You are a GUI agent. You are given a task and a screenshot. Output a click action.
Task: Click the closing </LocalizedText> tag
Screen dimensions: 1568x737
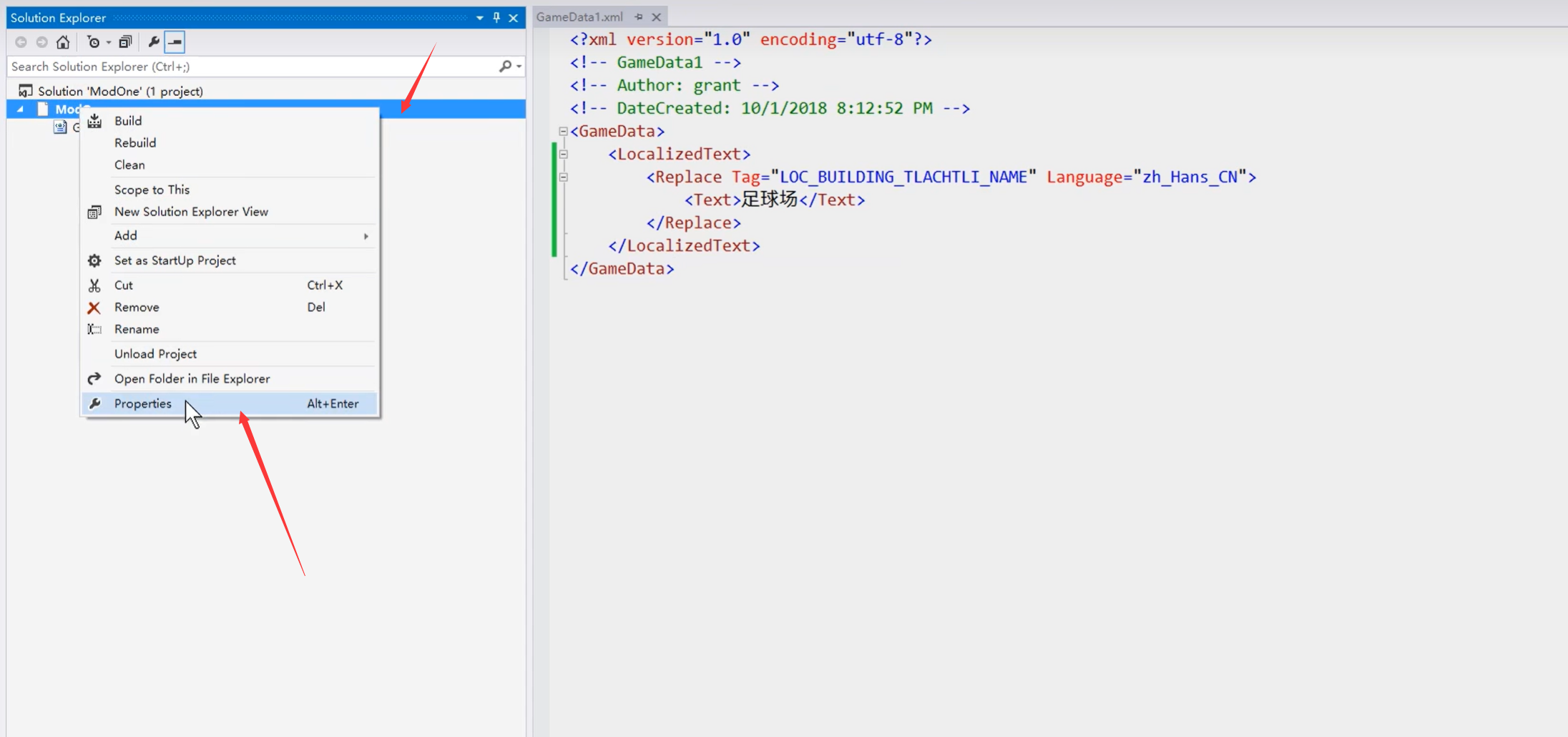[684, 245]
